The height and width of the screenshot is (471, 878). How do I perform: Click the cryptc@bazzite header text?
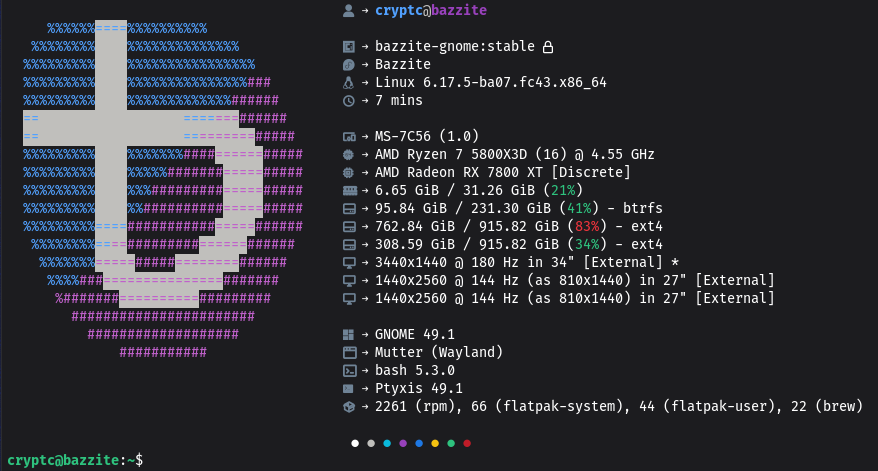pos(431,10)
